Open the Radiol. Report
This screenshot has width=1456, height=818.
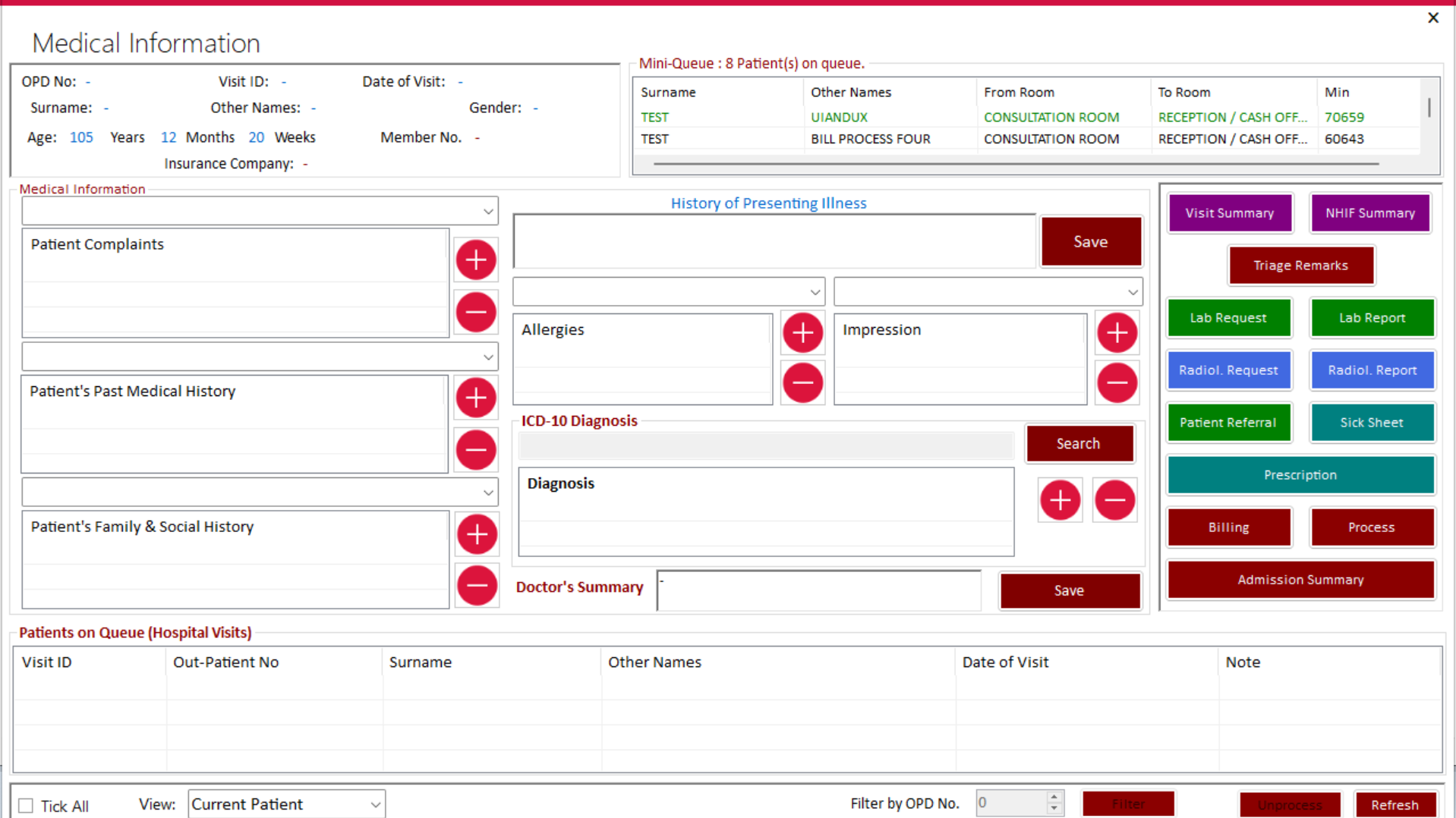click(x=1372, y=370)
